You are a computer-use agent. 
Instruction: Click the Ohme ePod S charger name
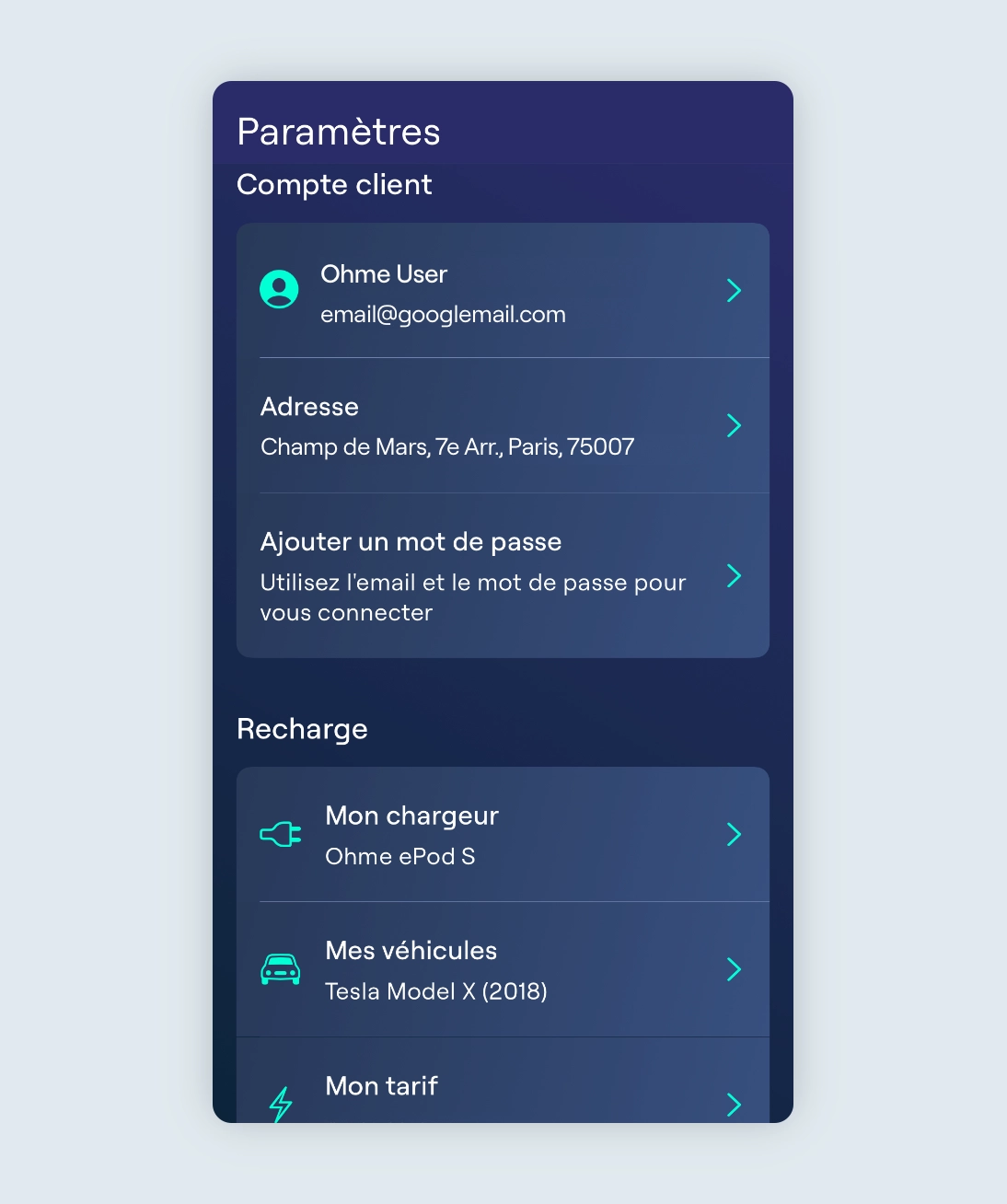[x=399, y=857]
